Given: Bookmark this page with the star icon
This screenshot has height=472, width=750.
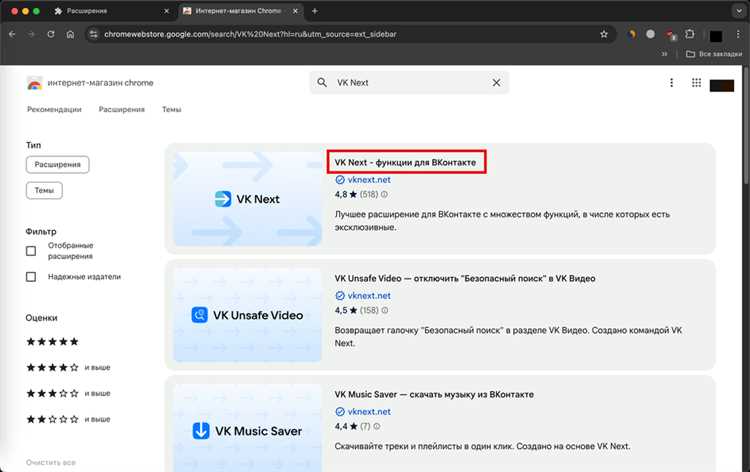Looking at the screenshot, I should 604,34.
